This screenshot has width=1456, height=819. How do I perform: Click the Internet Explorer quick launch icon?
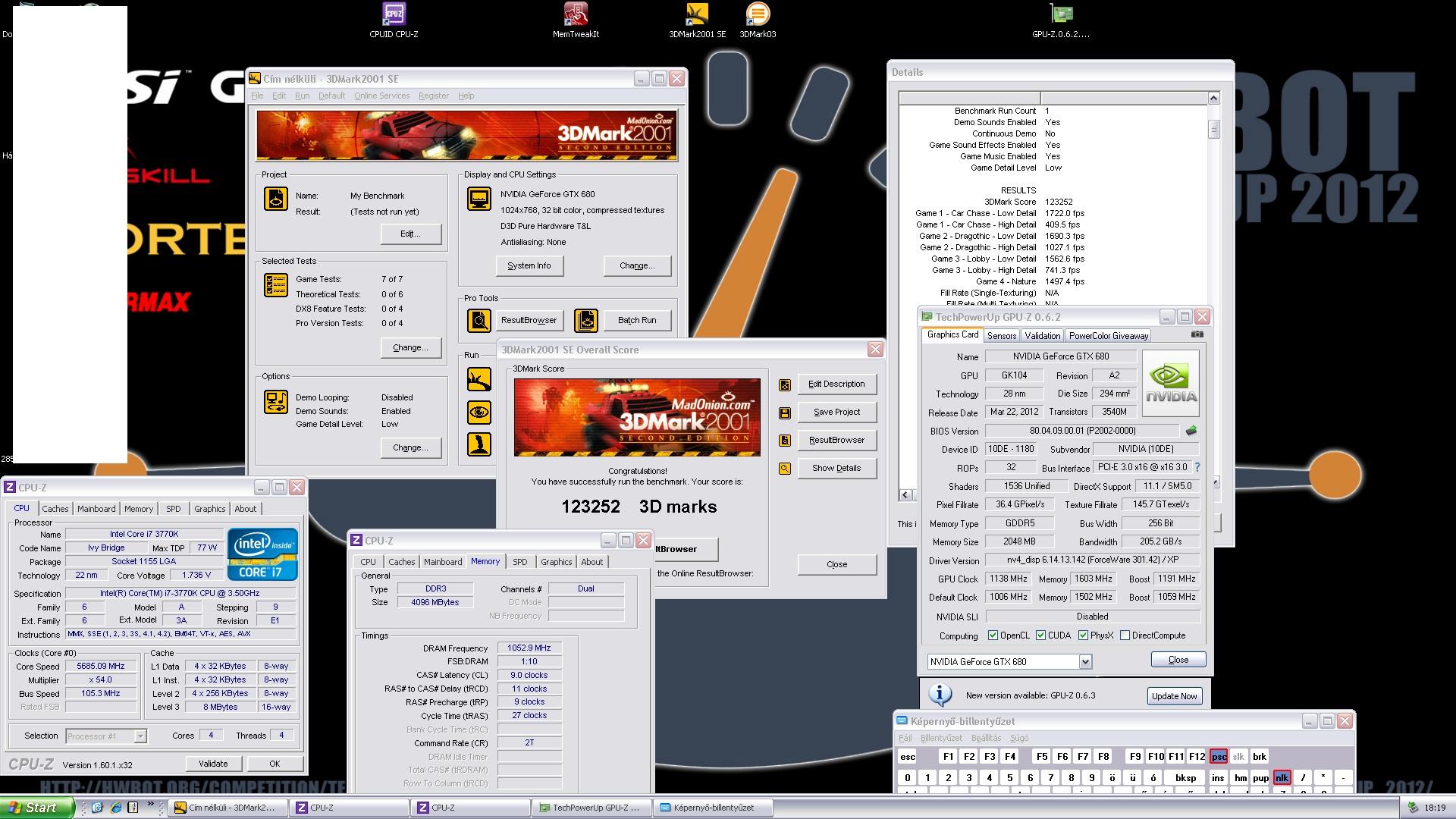(115, 808)
